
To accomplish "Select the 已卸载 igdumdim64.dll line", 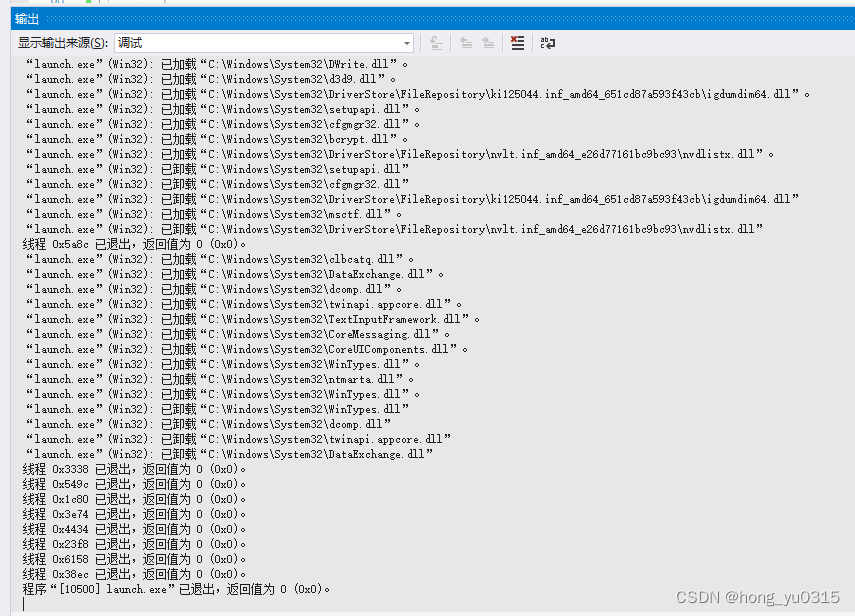I will pos(412,200).
